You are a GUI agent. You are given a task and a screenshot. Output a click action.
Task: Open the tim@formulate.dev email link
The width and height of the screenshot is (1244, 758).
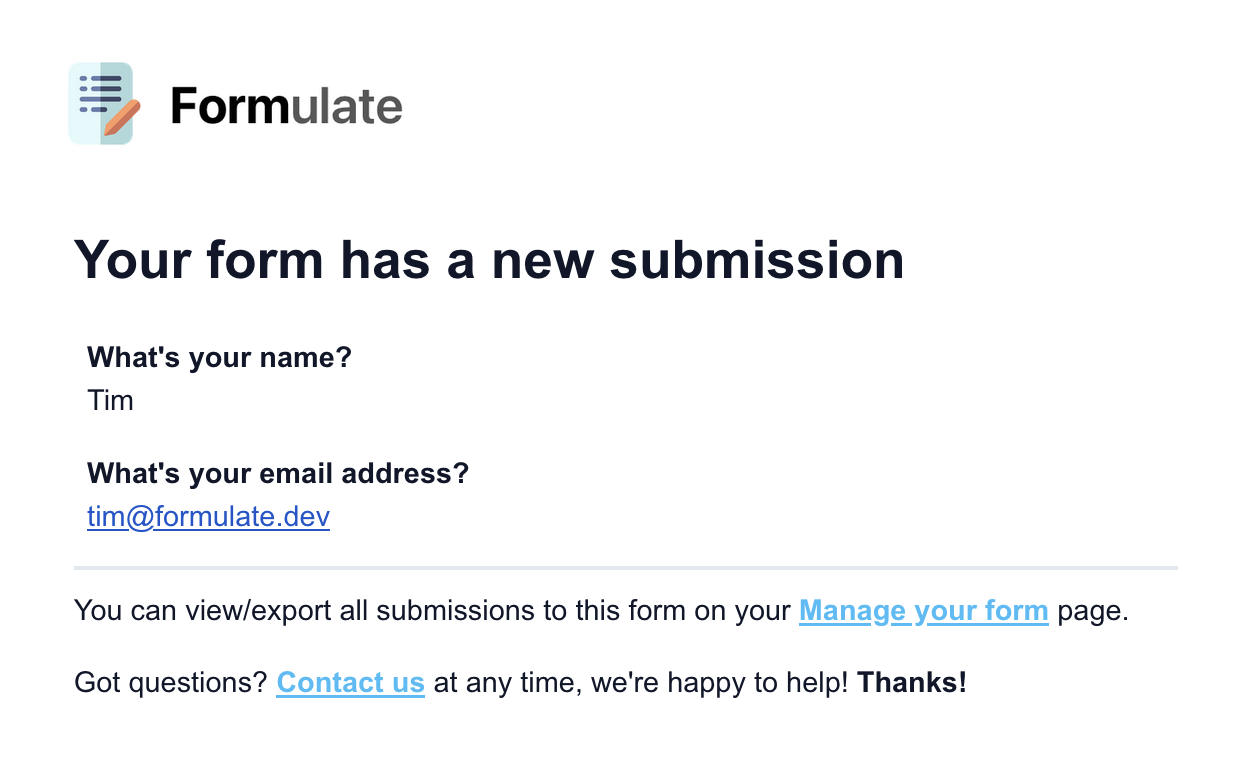click(208, 517)
